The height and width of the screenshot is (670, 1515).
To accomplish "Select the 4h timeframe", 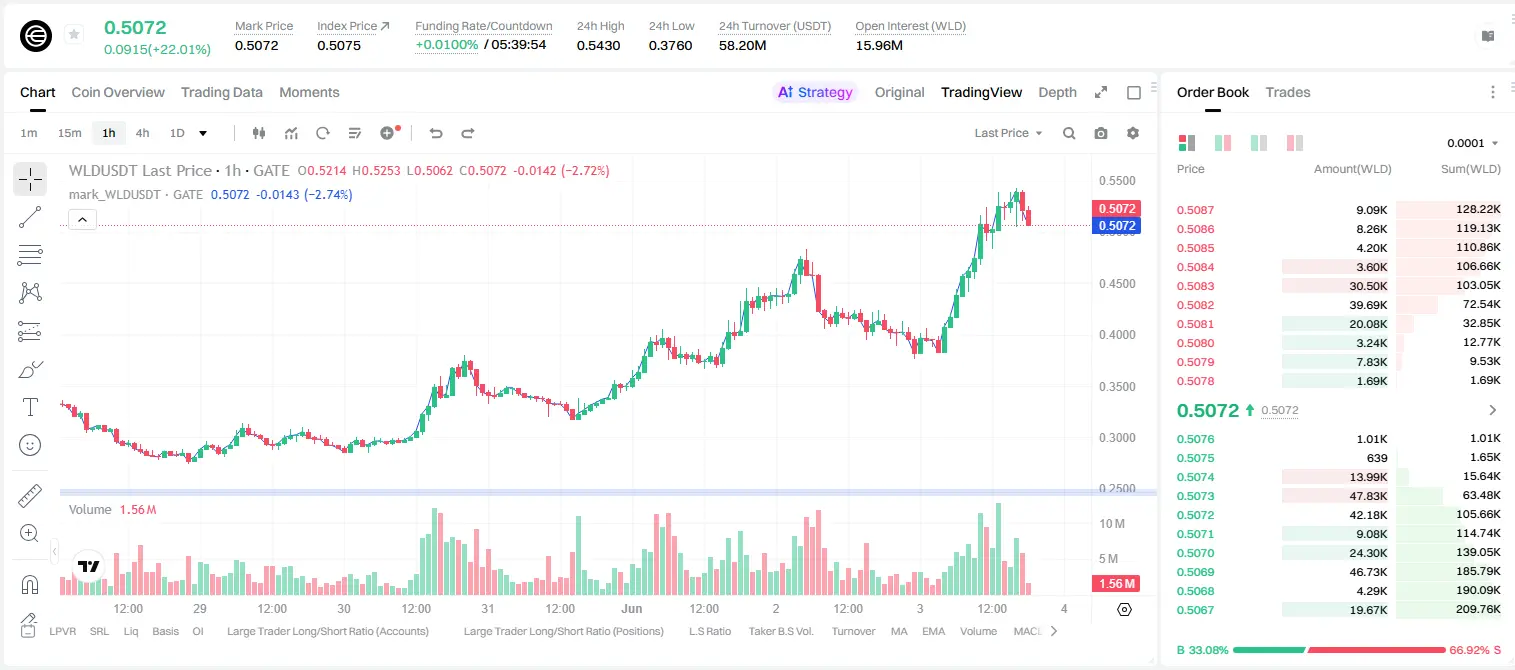I will (142, 133).
